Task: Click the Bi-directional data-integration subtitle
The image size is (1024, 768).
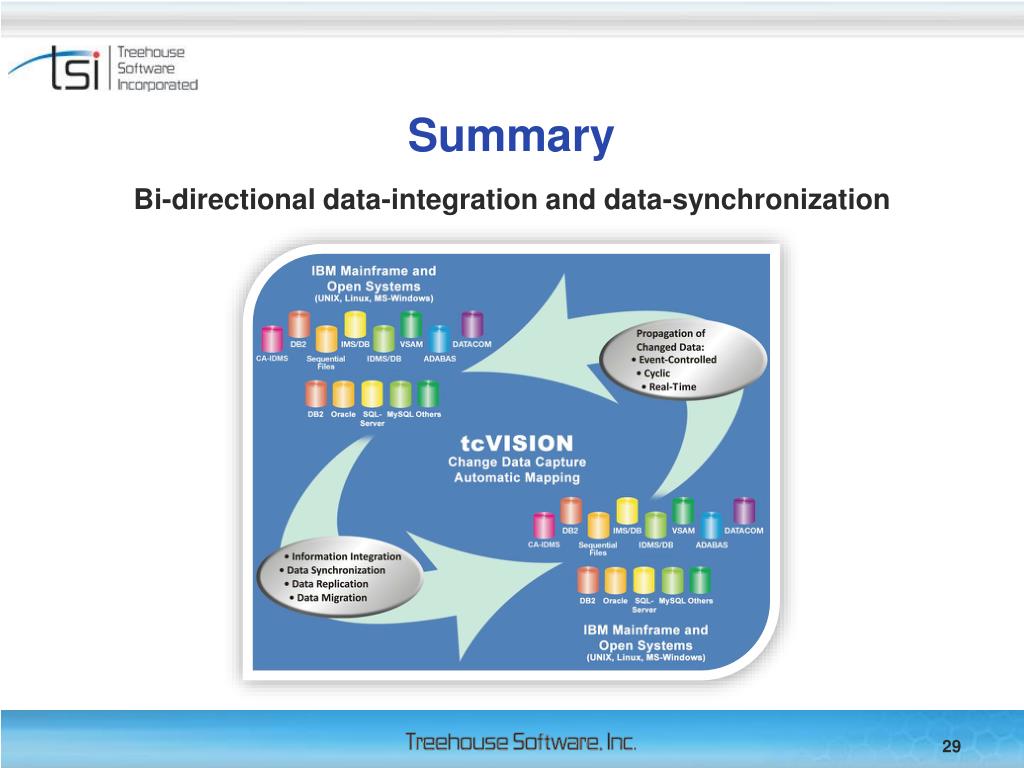Action: (x=511, y=199)
